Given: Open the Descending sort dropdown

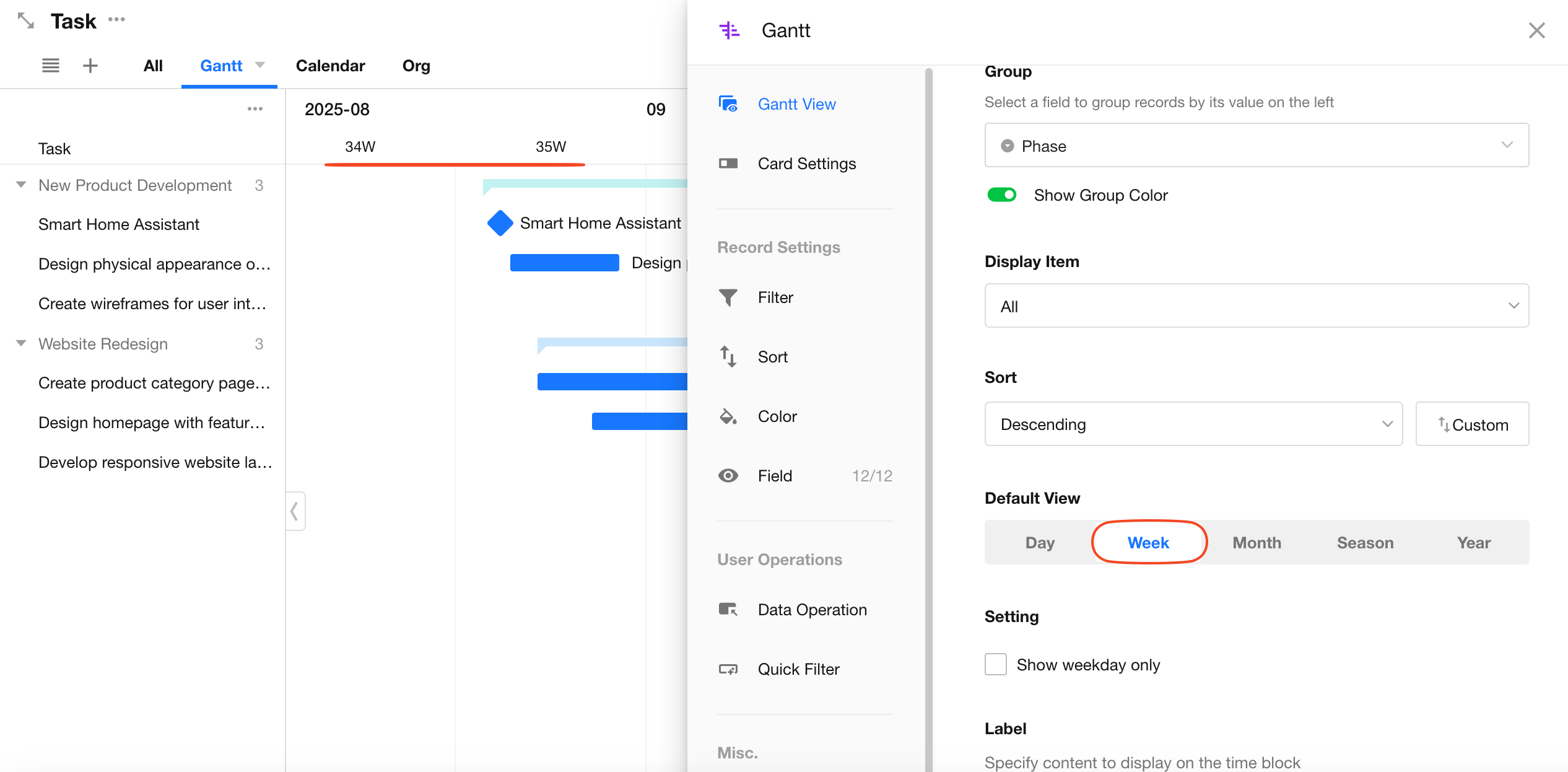Looking at the screenshot, I should 1193,424.
